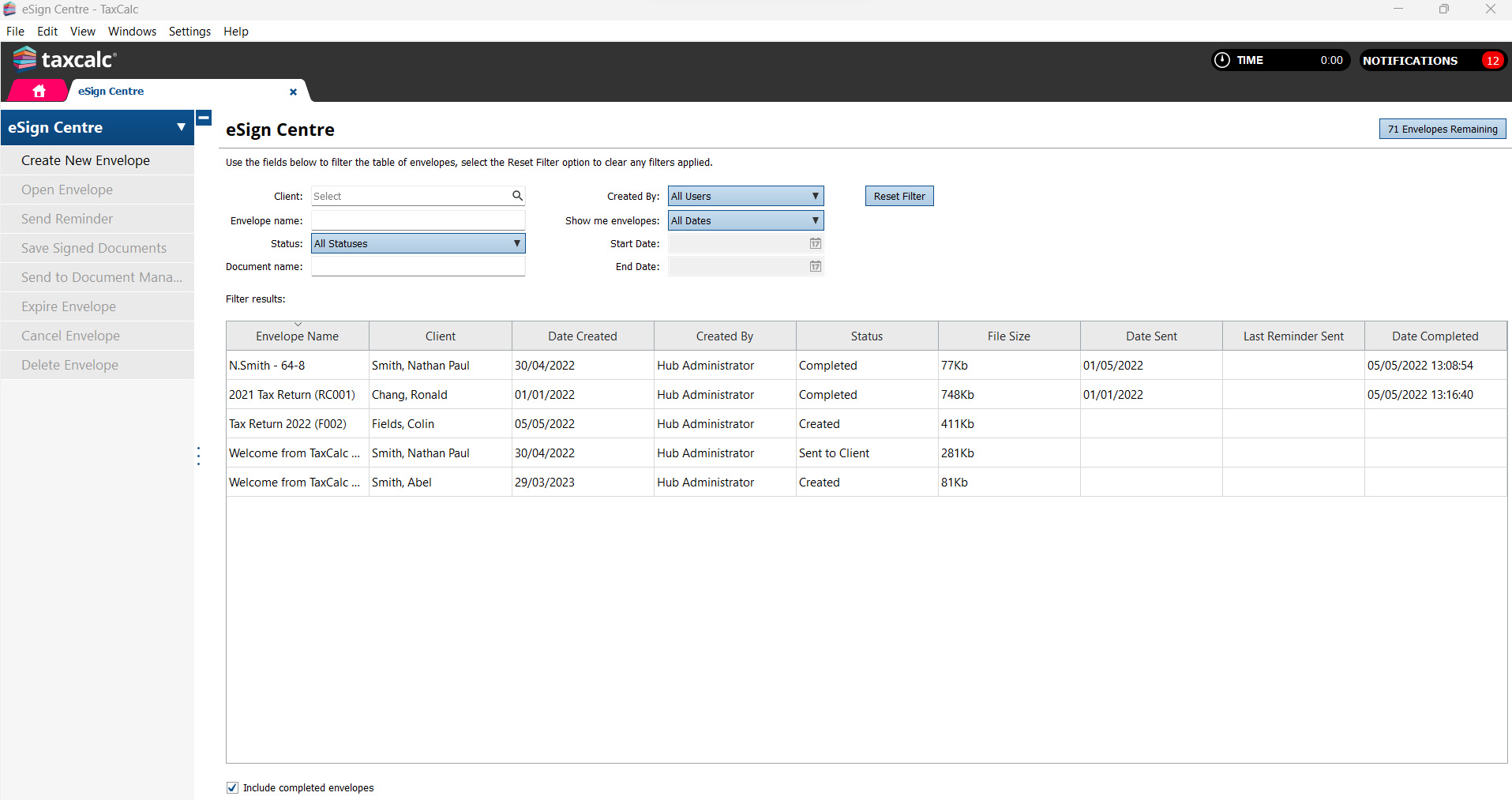Image resolution: width=1512 pixels, height=800 pixels.
Task: Click the Envelope name input field
Action: coord(418,220)
